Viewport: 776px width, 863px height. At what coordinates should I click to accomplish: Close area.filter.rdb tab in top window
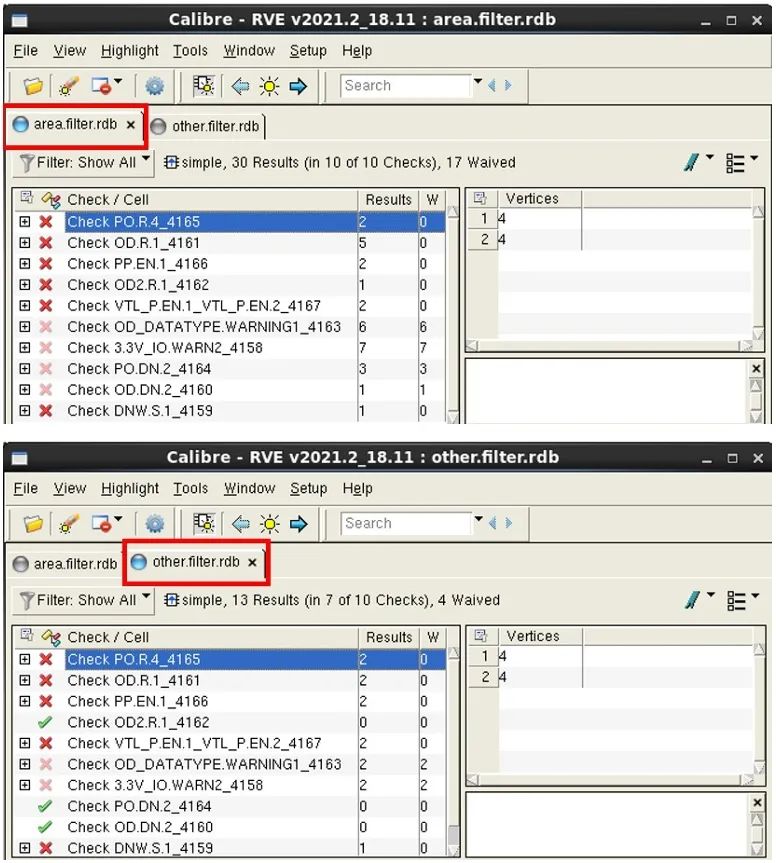(130, 125)
